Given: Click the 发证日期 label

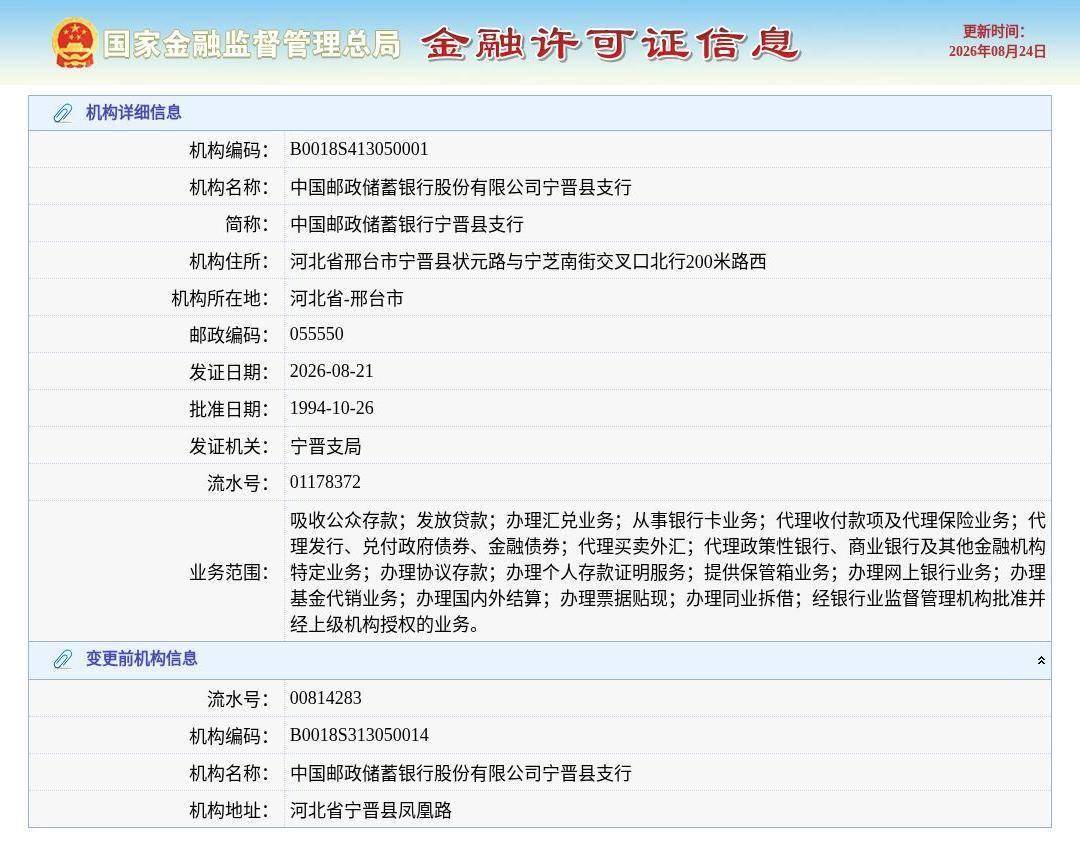Looking at the screenshot, I should pyautogui.click(x=229, y=372).
